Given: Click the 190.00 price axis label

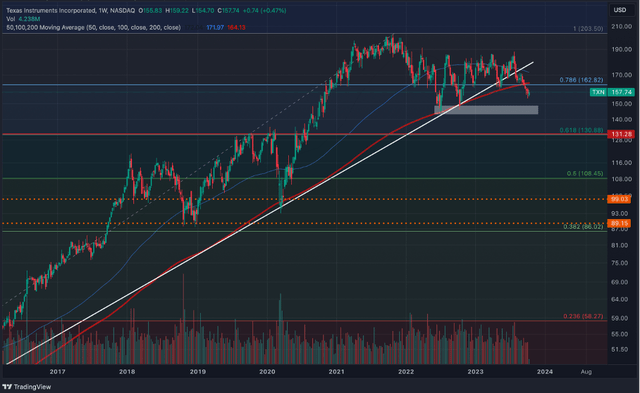Looking at the screenshot, I should 621,49.
